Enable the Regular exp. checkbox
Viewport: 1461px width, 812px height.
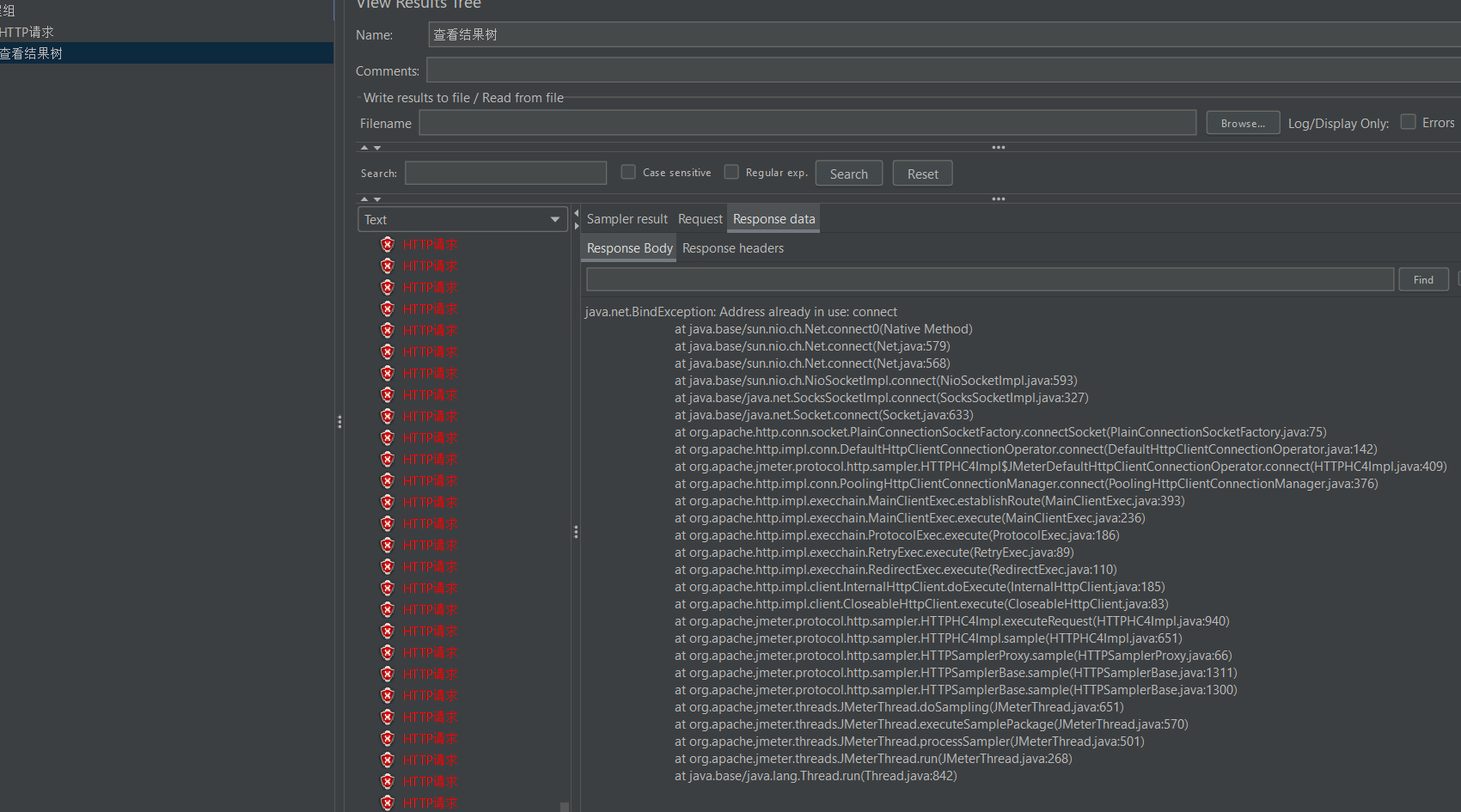click(x=731, y=172)
